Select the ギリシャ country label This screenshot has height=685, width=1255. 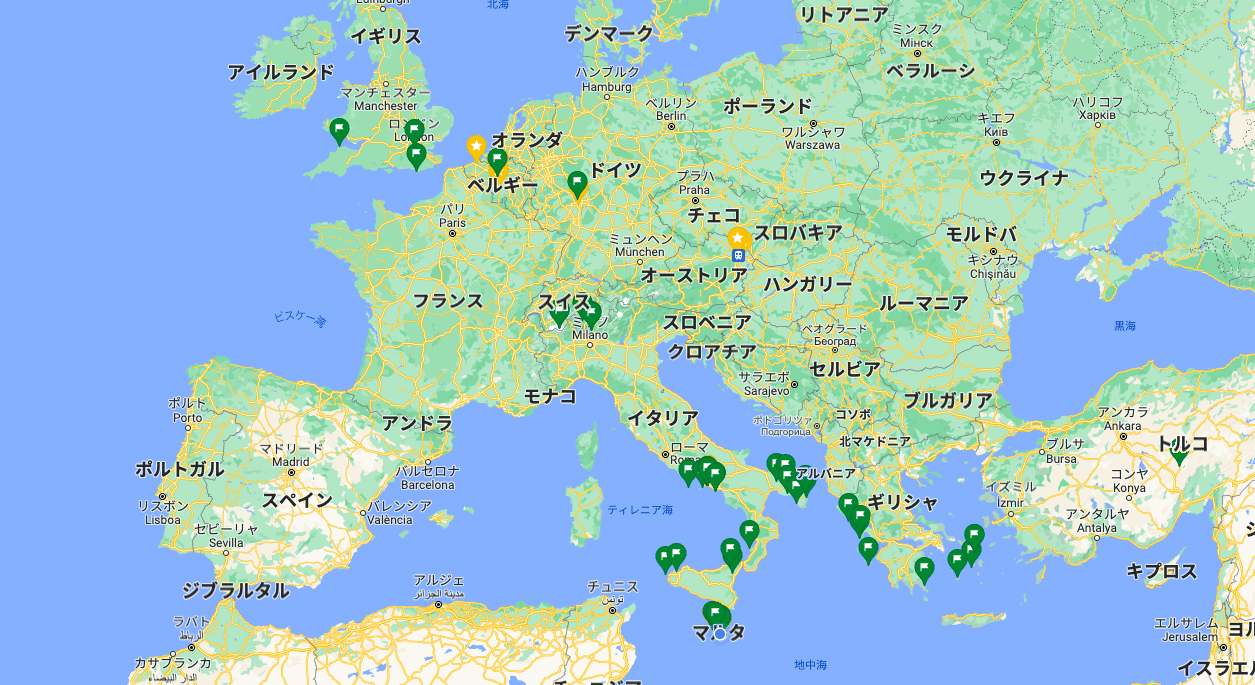coord(903,502)
